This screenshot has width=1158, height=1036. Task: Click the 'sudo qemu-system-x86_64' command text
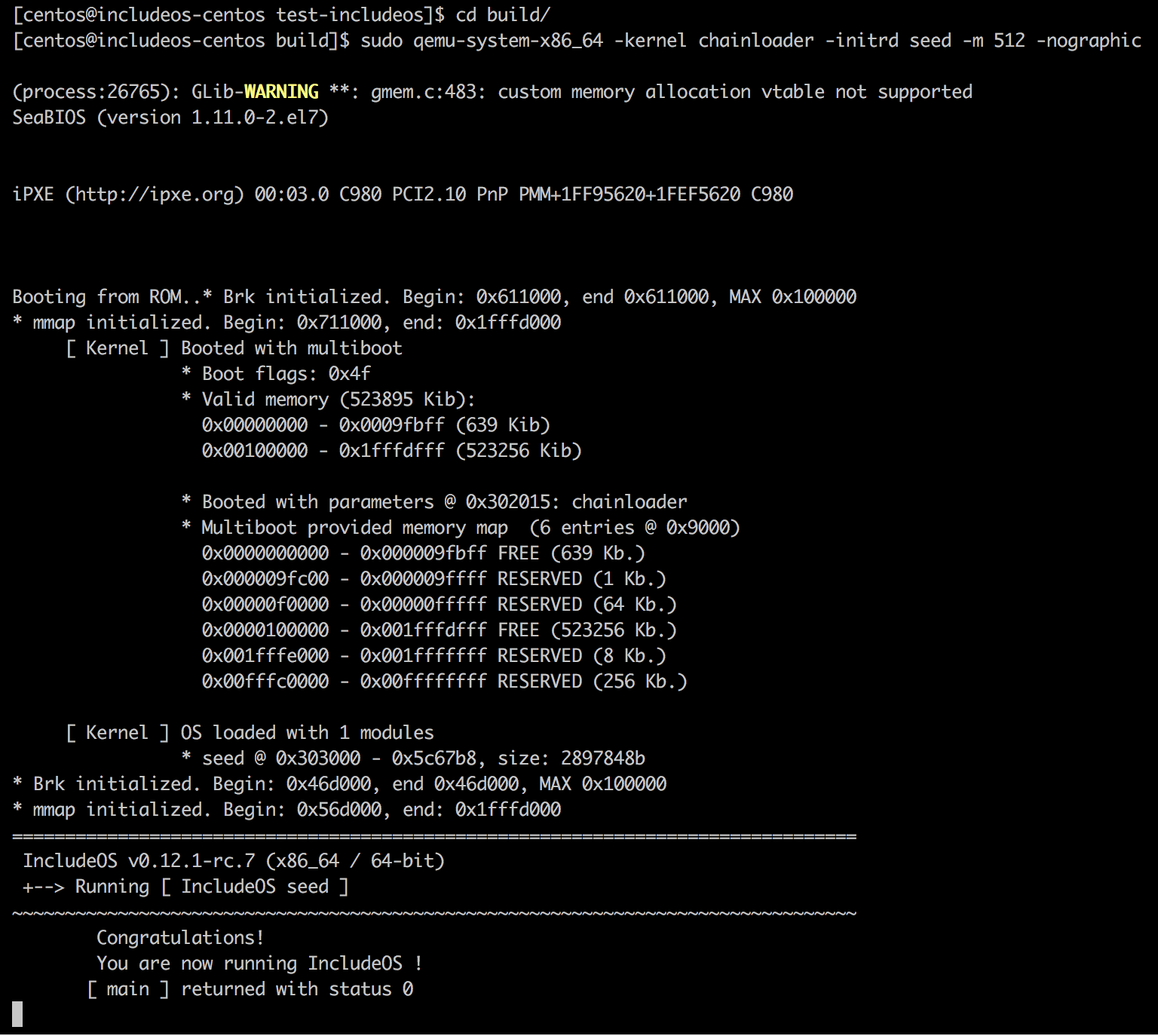pos(482,40)
